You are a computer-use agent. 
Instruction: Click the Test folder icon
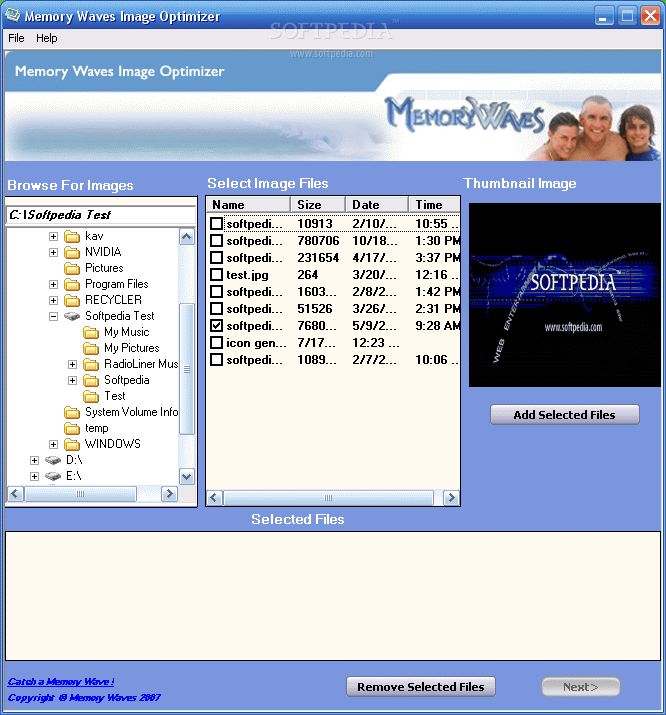pos(91,396)
